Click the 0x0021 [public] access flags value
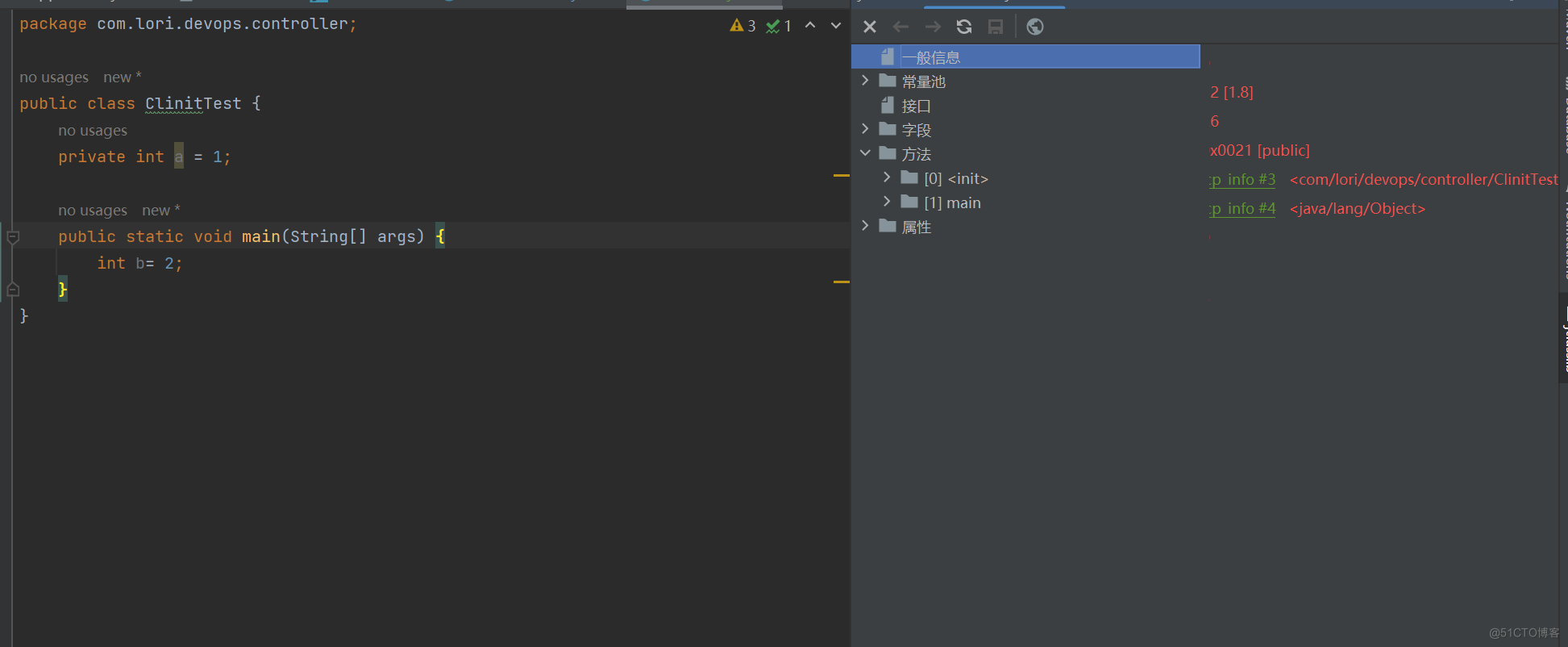The image size is (1568, 647). click(x=1259, y=150)
